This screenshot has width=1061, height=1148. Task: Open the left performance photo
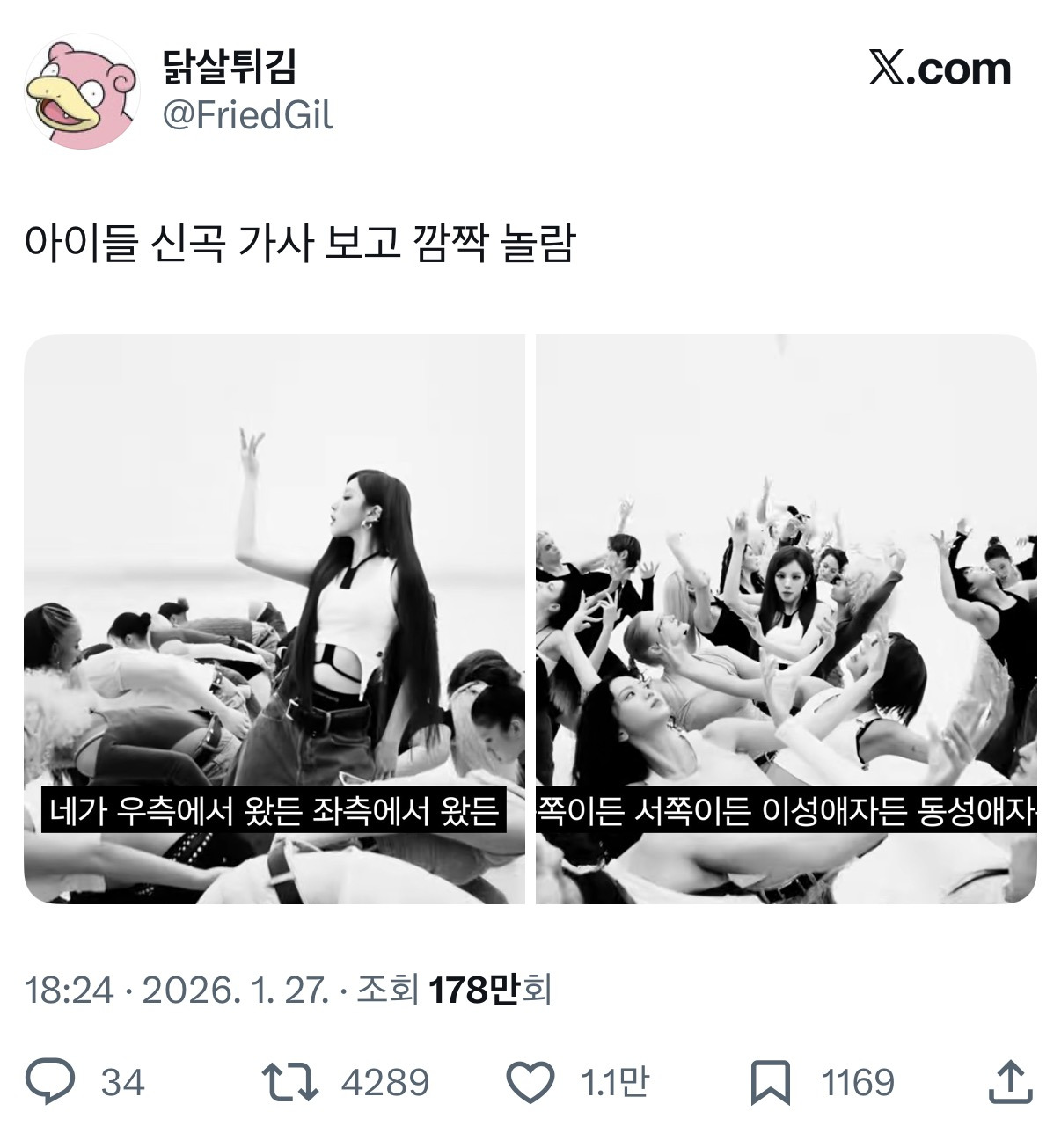click(x=274, y=618)
